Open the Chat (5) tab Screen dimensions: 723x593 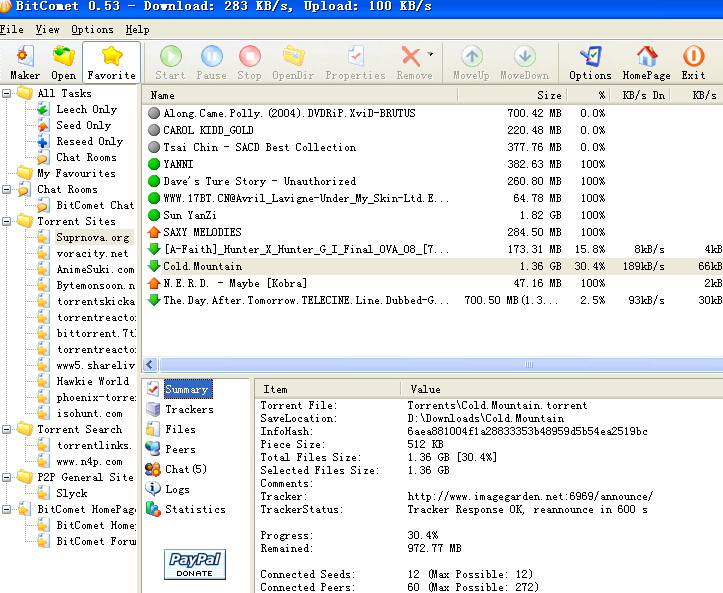coord(186,469)
